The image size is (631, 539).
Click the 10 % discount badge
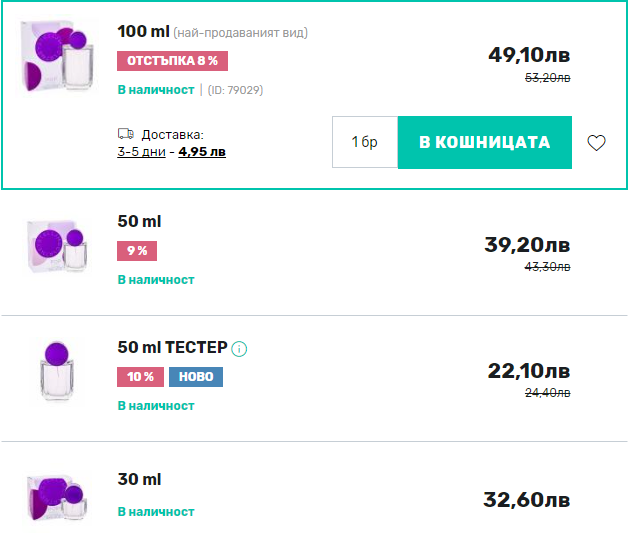point(139,377)
